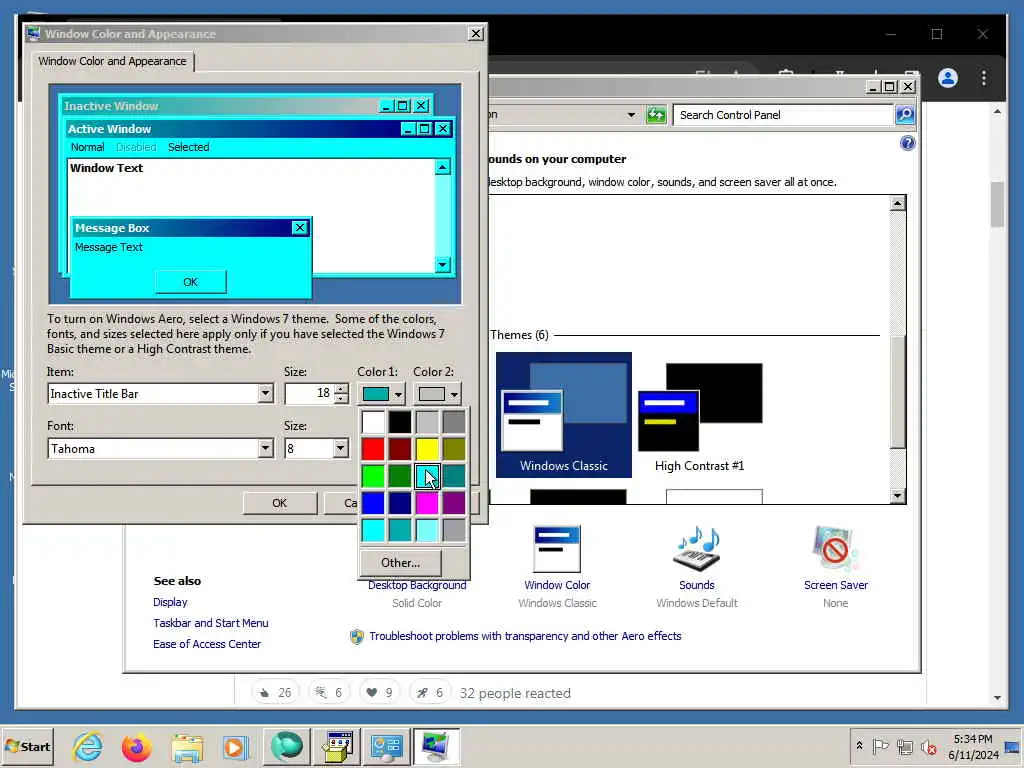
Task: Pick the red color swatch
Action: 373,449
